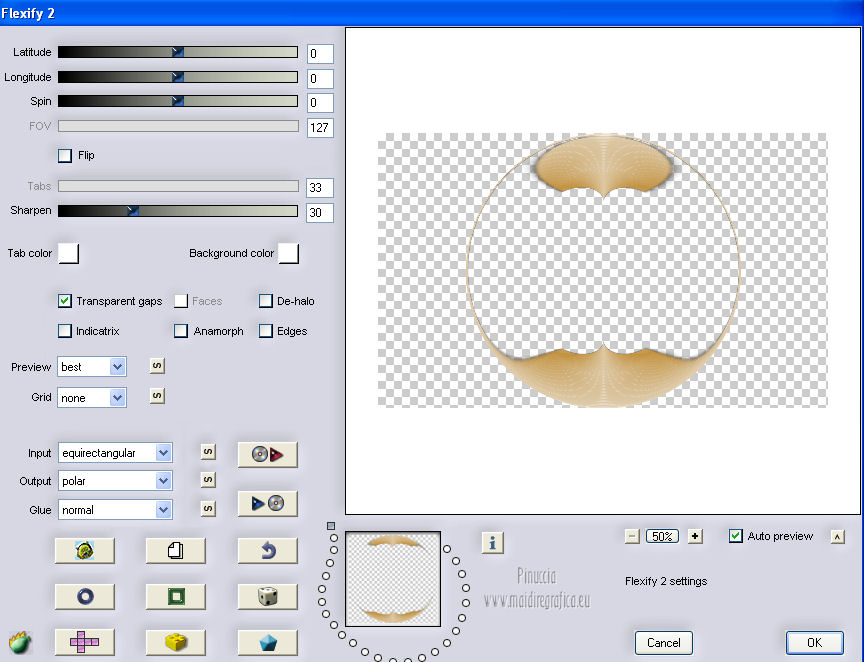Image resolution: width=864 pixels, height=662 pixels.
Task: Click the FOV slider track
Action: 179,126
